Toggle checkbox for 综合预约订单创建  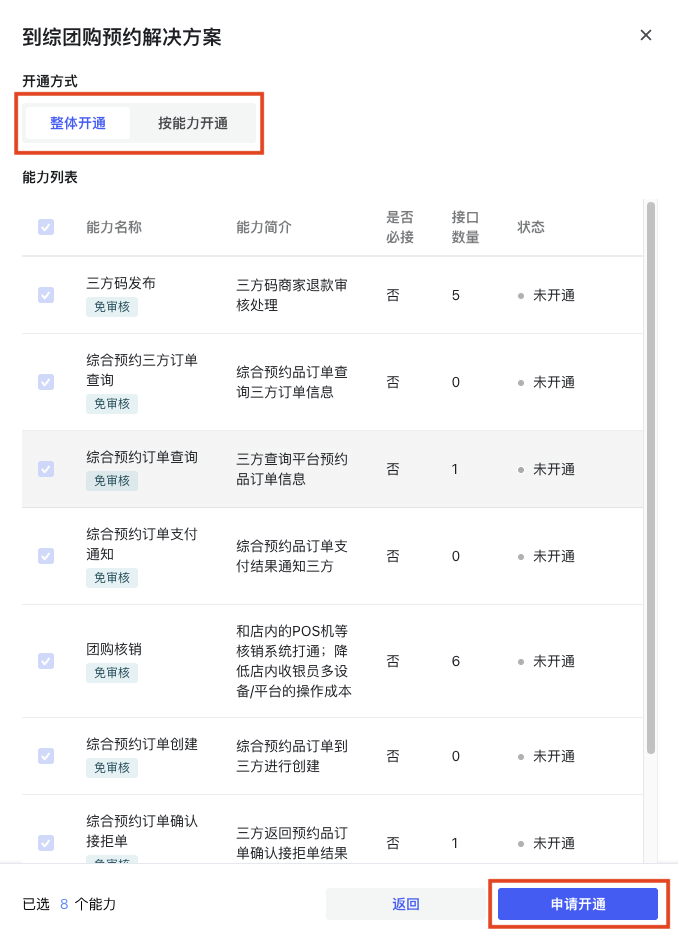(x=46, y=756)
